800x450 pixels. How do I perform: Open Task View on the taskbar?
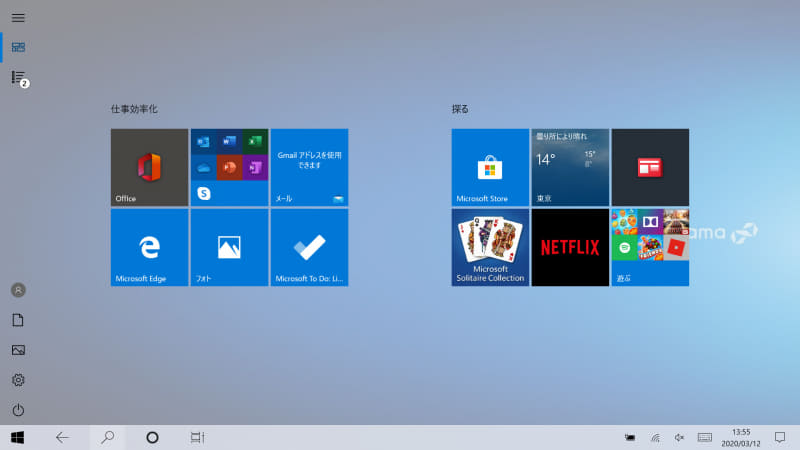[x=197, y=438]
